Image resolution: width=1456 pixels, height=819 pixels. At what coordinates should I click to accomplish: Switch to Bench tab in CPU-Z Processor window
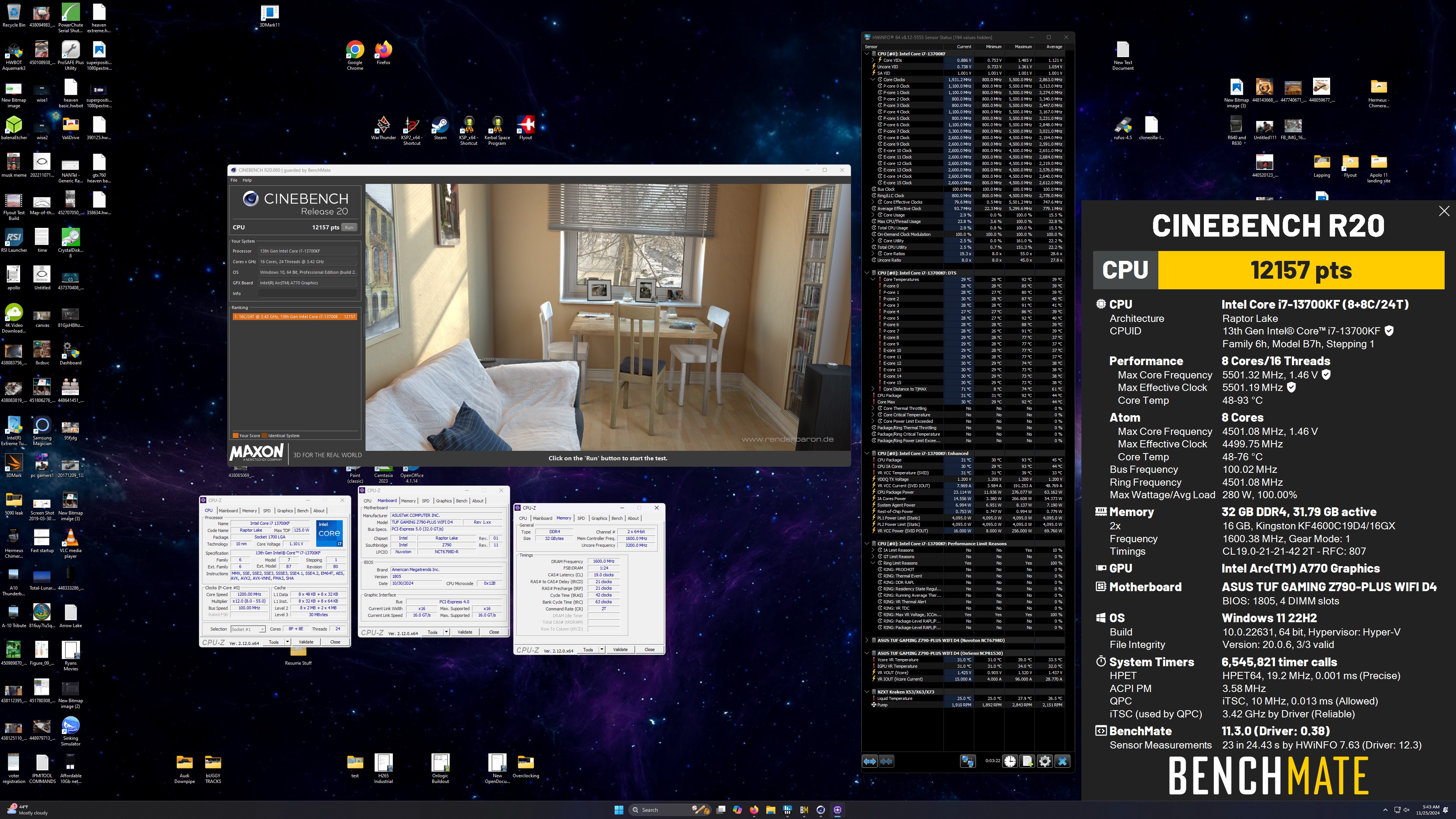[303, 510]
